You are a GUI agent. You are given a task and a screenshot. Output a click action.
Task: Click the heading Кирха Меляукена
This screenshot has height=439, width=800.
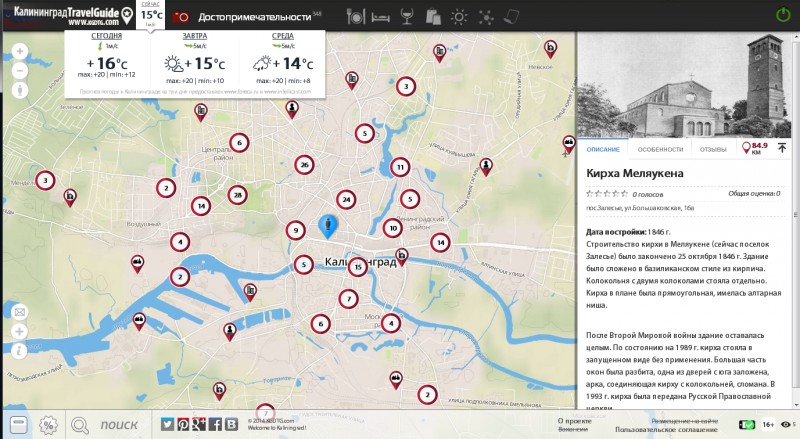click(635, 174)
